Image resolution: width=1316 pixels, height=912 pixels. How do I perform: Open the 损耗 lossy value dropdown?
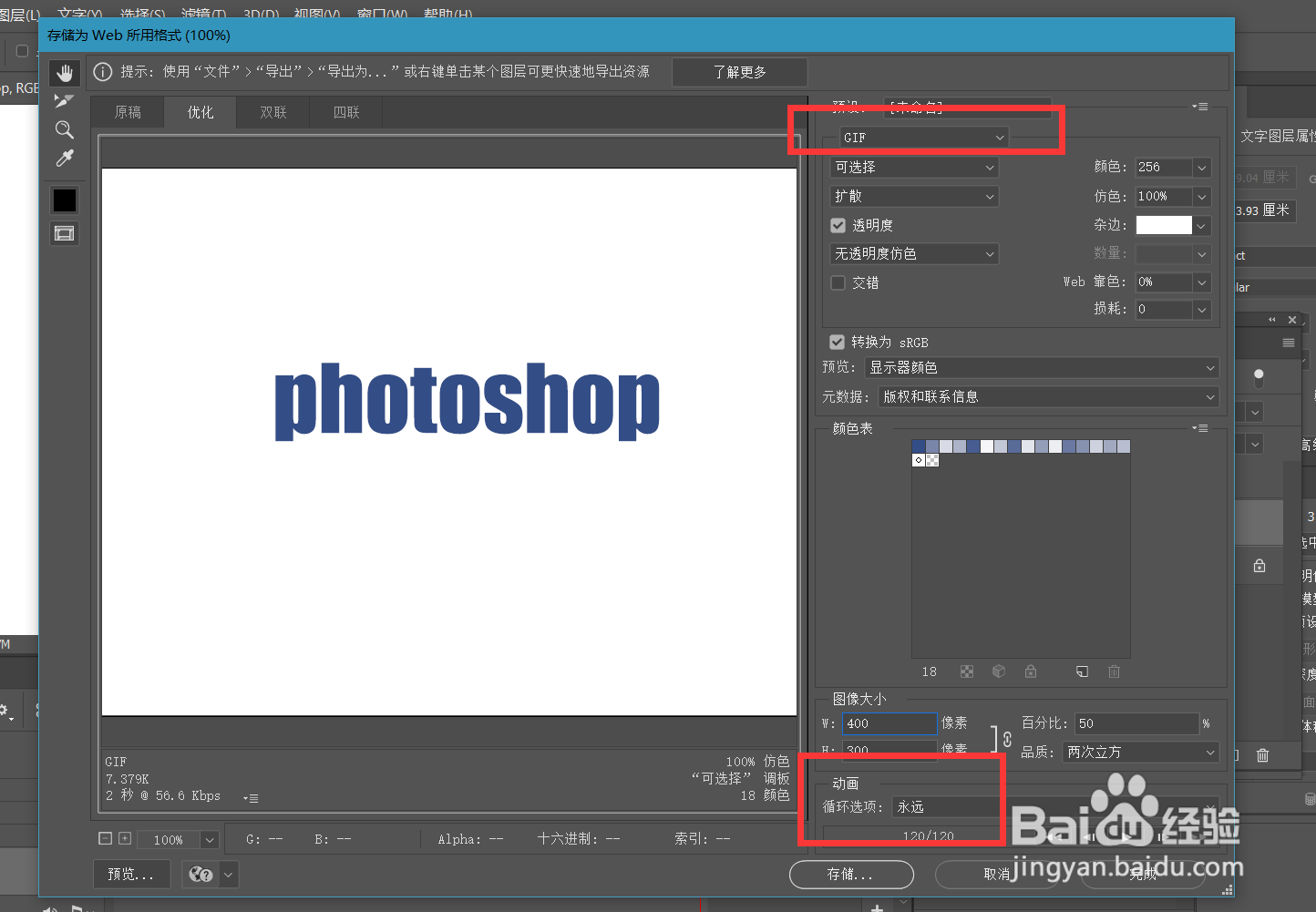coord(1202,310)
